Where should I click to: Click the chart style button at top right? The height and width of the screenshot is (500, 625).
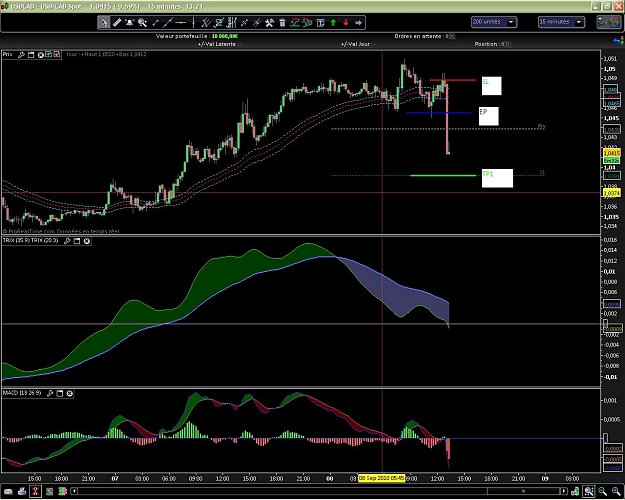point(608,22)
